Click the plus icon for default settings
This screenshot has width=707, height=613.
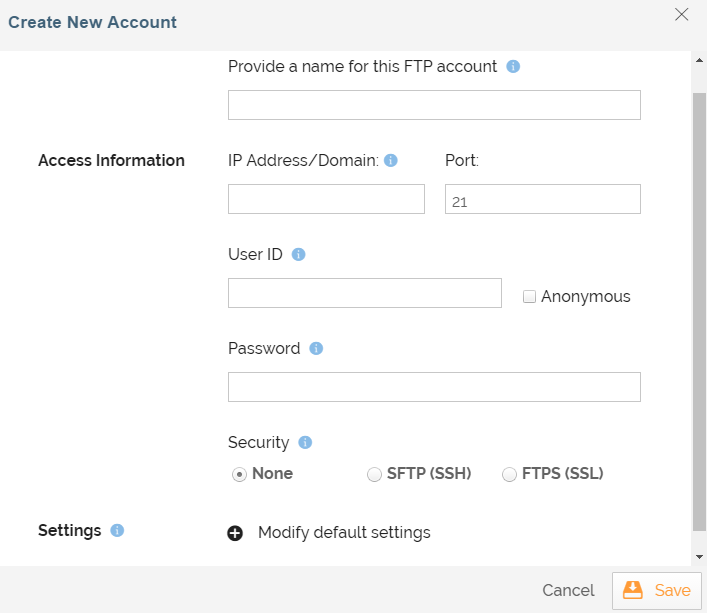(x=235, y=533)
